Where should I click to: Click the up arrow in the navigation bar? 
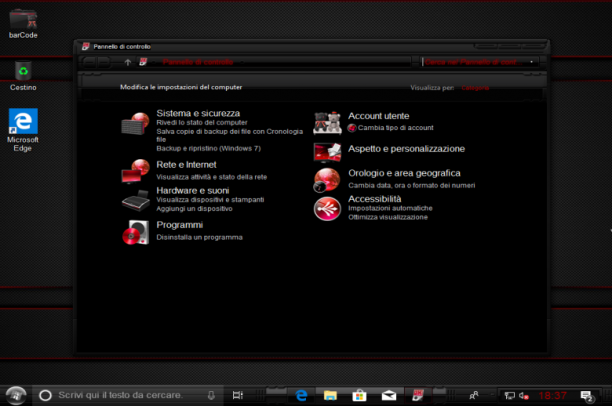point(128,62)
